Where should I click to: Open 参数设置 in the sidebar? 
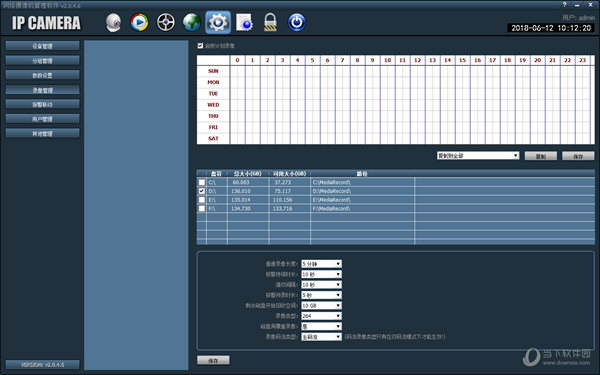(x=42, y=75)
